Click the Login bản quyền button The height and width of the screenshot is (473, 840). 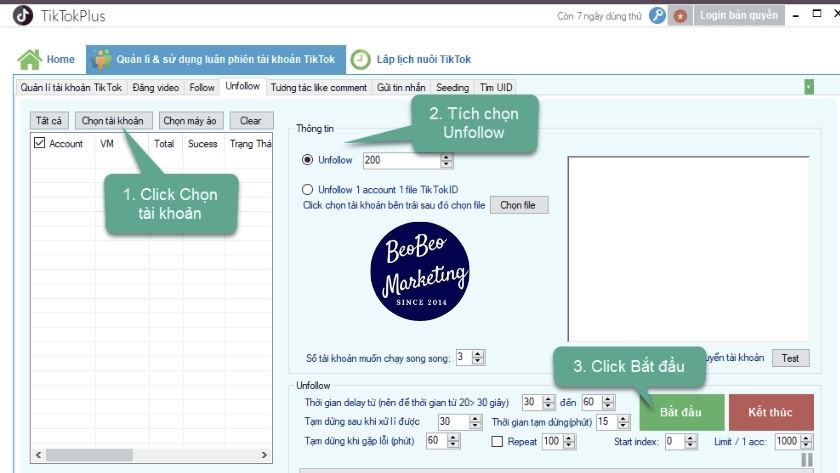(x=738, y=16)
